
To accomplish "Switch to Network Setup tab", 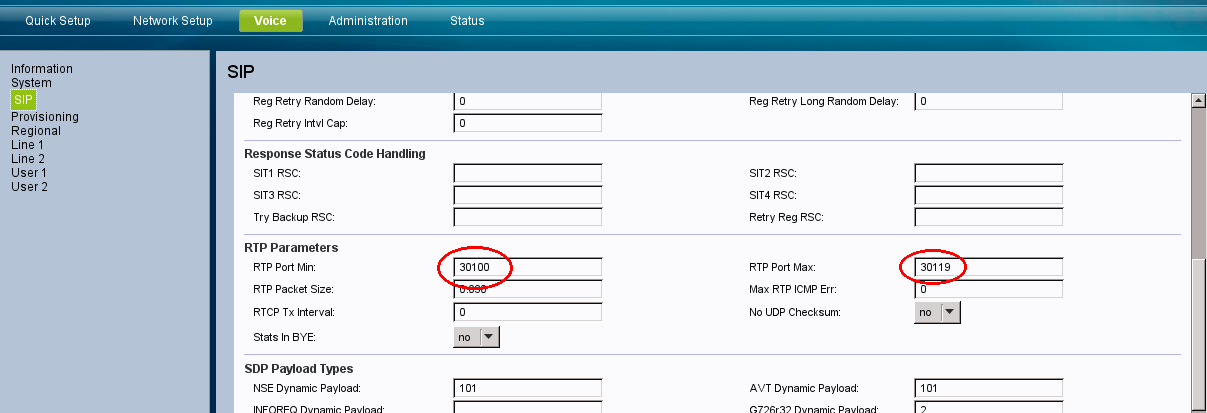I will (x=172, y=21).
